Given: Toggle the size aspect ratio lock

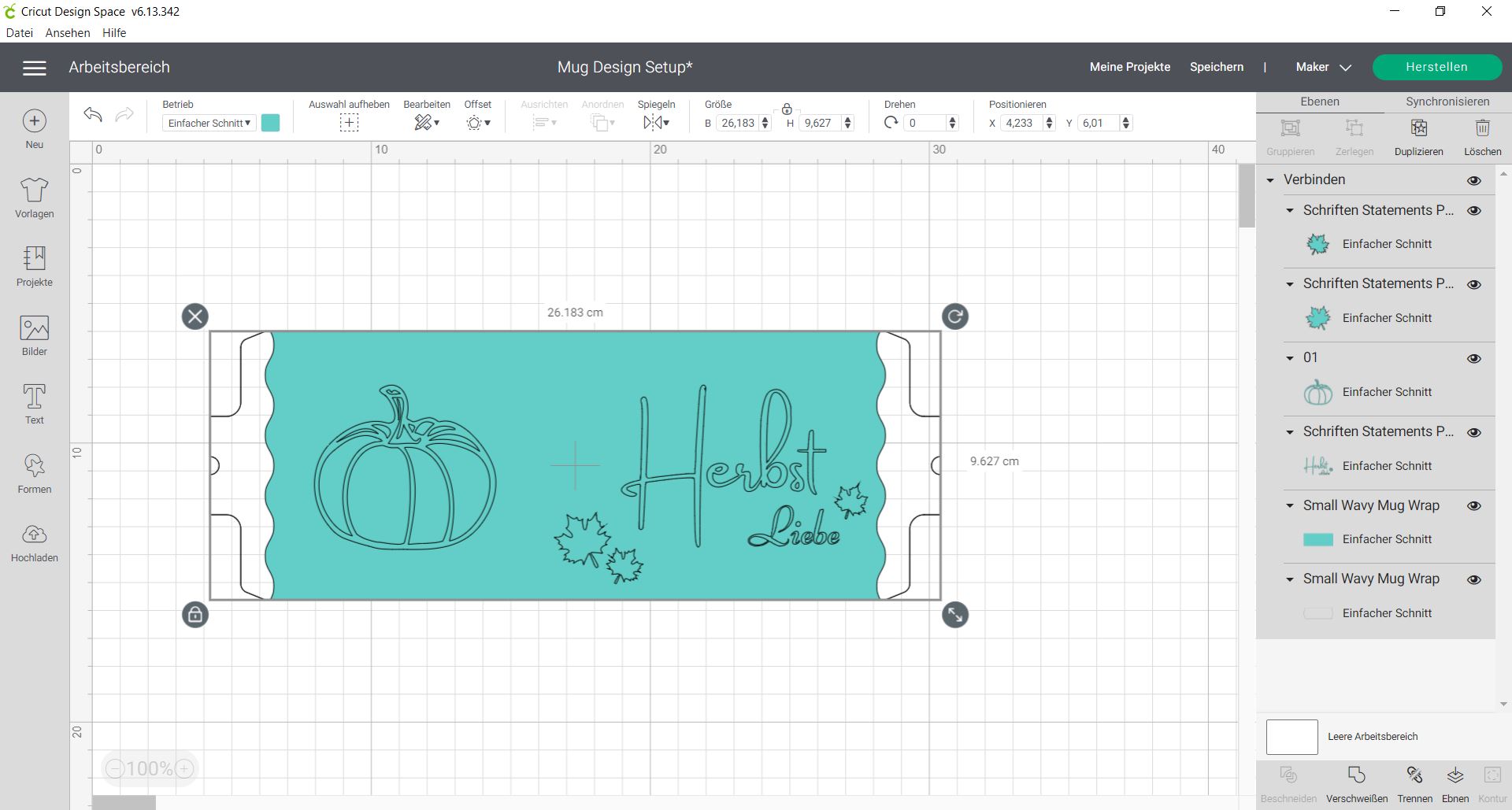Looking at the screenshot, I should coord(787,109).
